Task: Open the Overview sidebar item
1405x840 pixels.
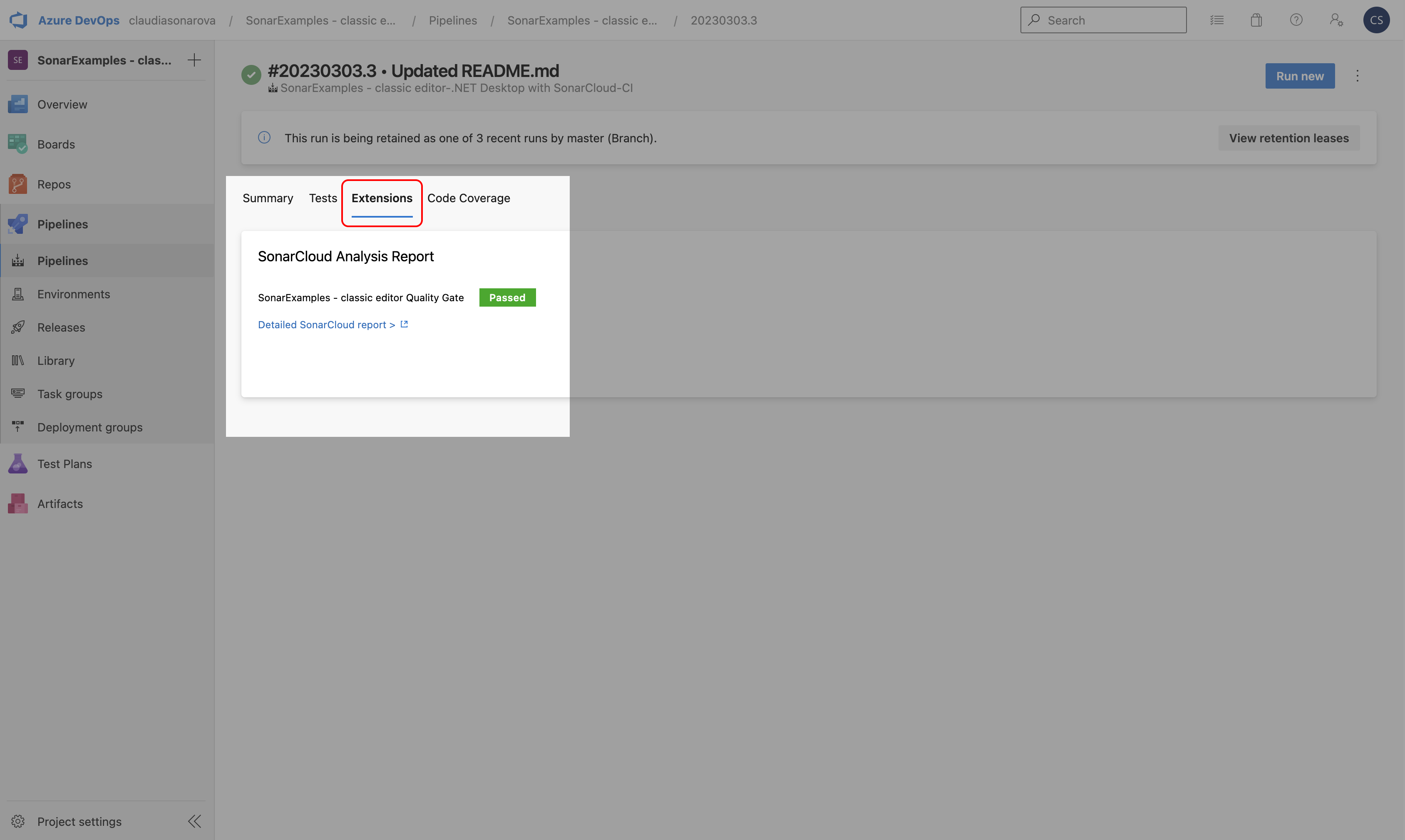Action: coord(107,104)
